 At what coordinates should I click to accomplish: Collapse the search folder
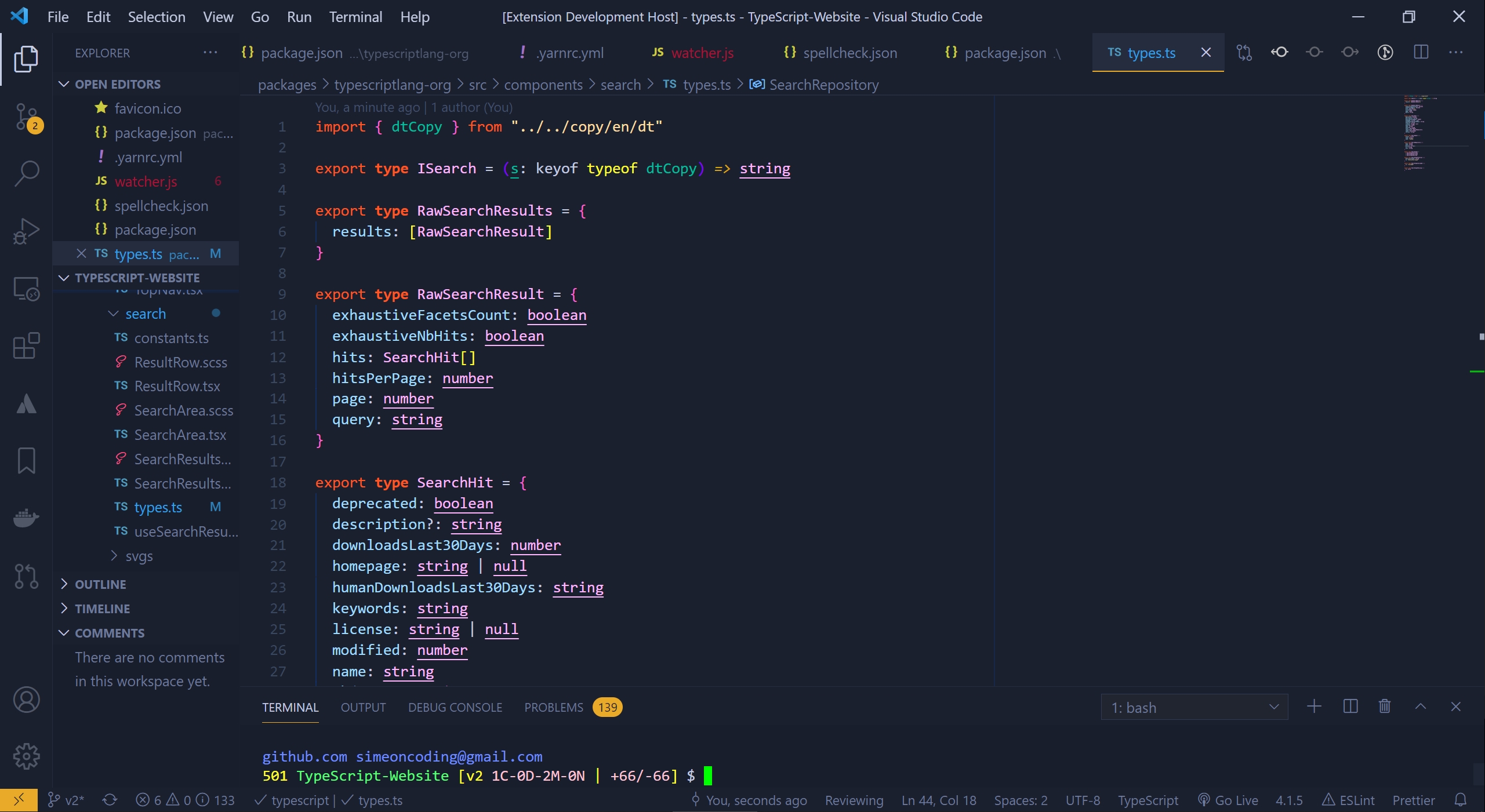145,314
